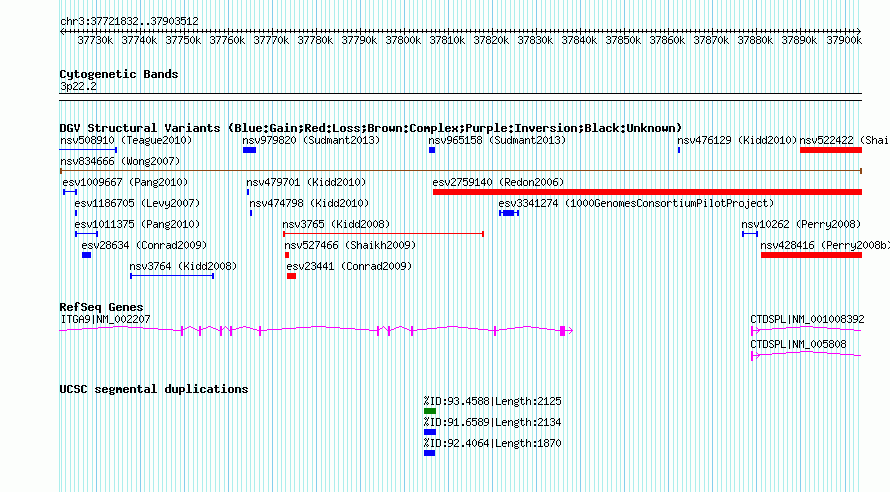Select the blue esv28634 gain block

(86, 255)
